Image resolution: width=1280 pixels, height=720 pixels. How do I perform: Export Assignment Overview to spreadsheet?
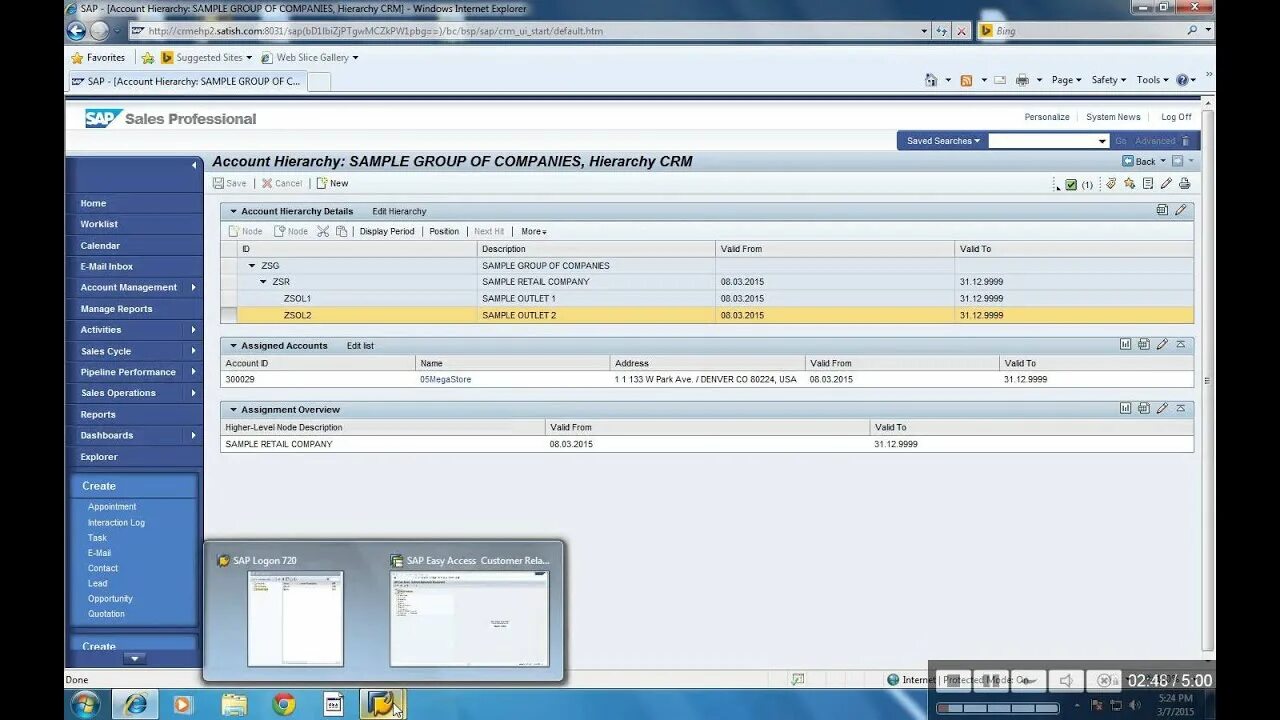[1144, 408]
